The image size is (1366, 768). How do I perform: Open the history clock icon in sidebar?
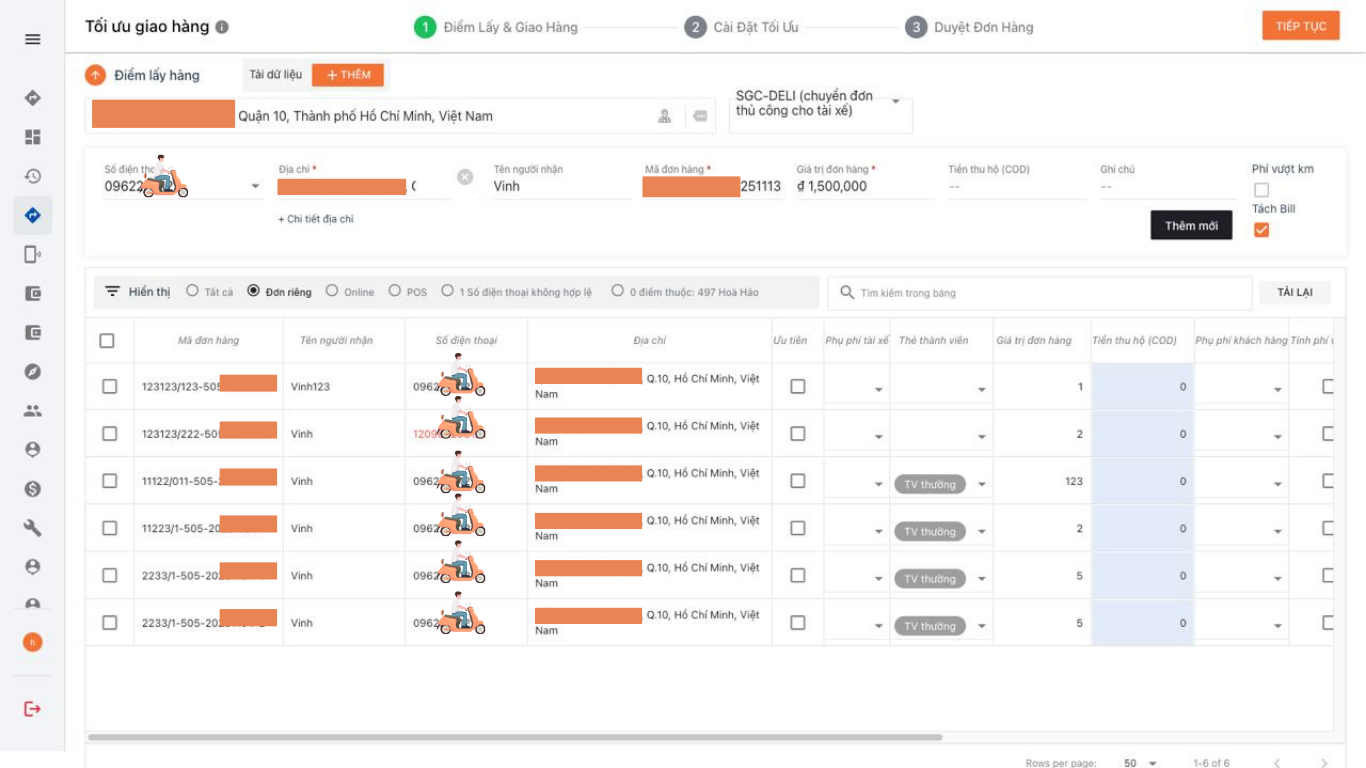point(33,176)
